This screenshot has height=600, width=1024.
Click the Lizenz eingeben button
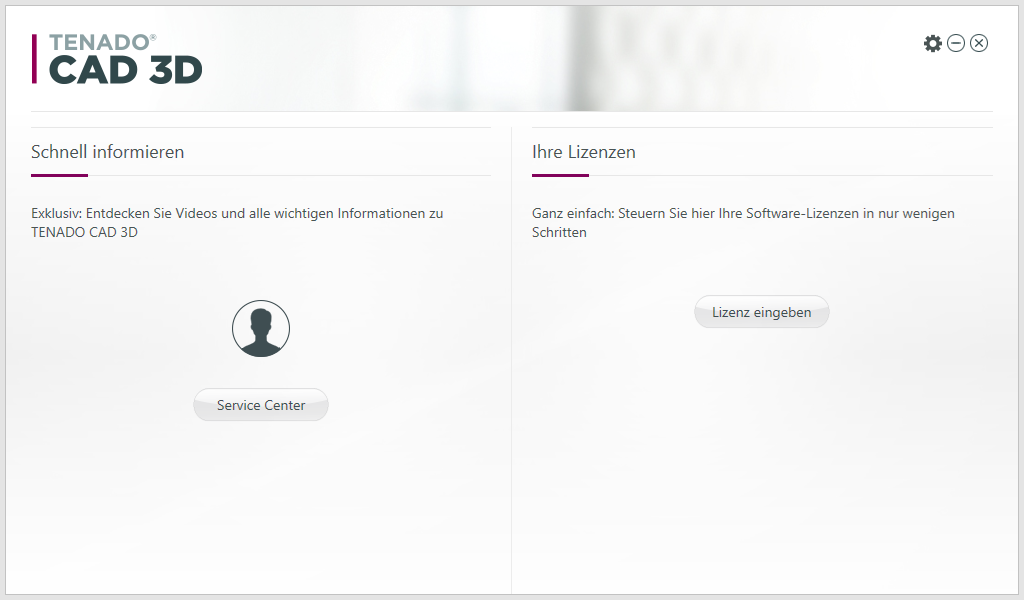(761, 312)
